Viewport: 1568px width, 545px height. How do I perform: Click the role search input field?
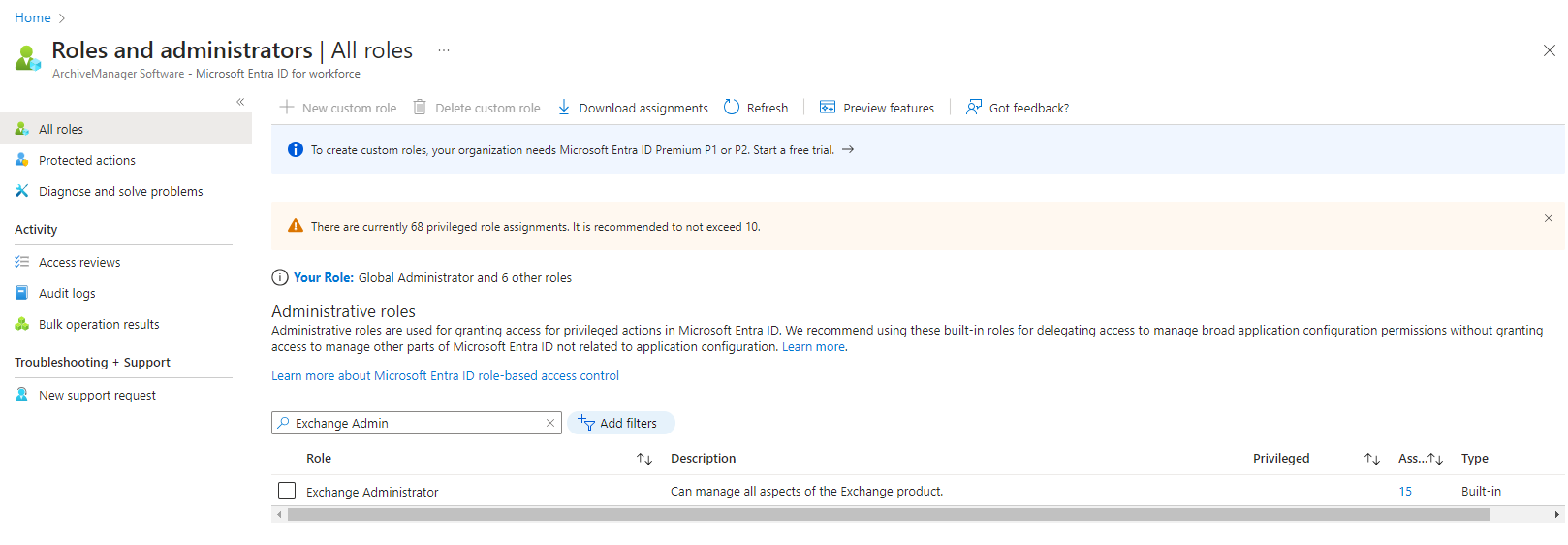click(x=417, y=423)
